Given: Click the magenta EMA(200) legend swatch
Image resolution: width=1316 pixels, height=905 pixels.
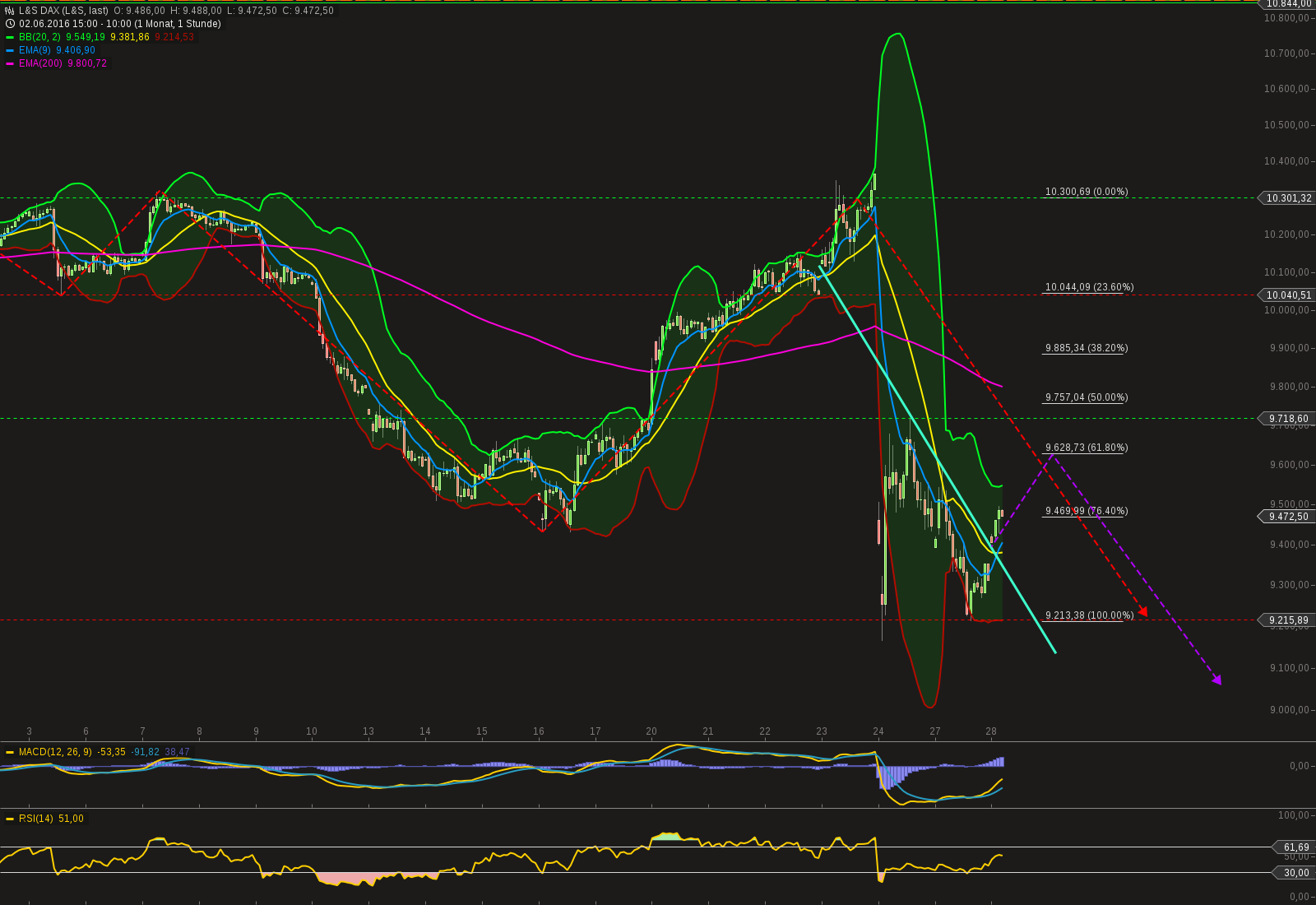Looking at the screenshot, I should pos(10,63).
